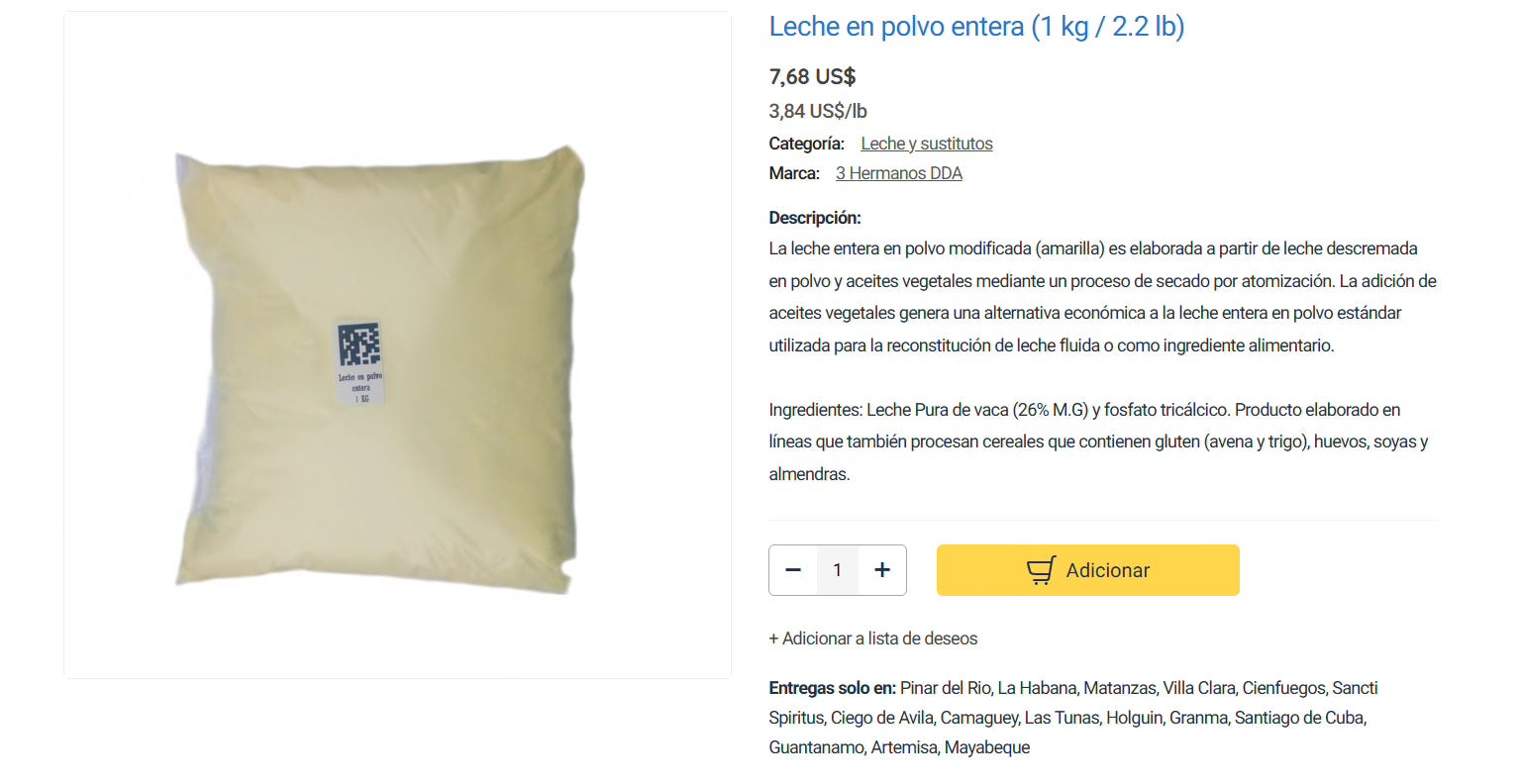Click + Adicionar a lista de deseos

[873, 638]
